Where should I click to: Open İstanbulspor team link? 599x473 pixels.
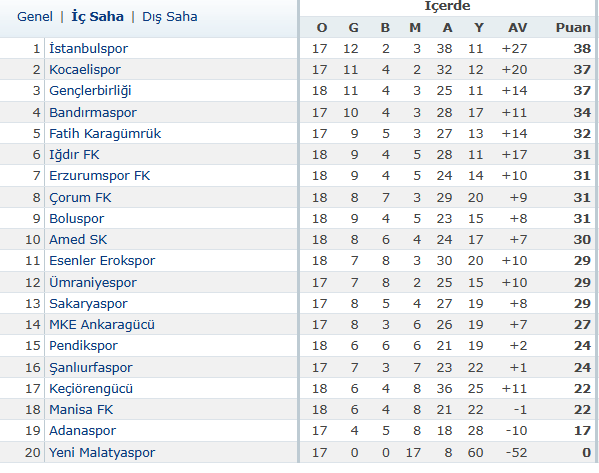click(88, 49)
